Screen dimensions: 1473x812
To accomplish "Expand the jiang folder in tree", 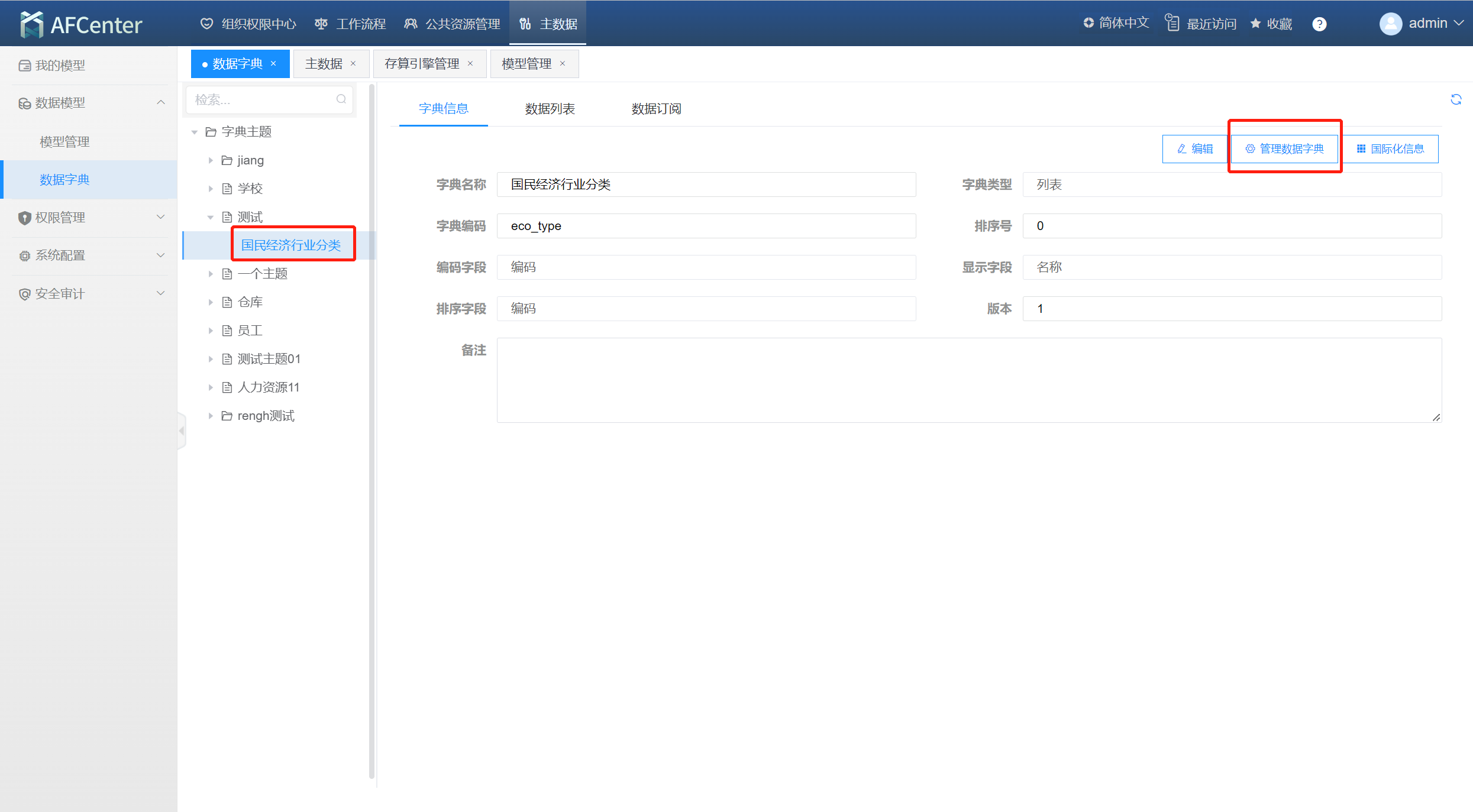I will [211, 160].
